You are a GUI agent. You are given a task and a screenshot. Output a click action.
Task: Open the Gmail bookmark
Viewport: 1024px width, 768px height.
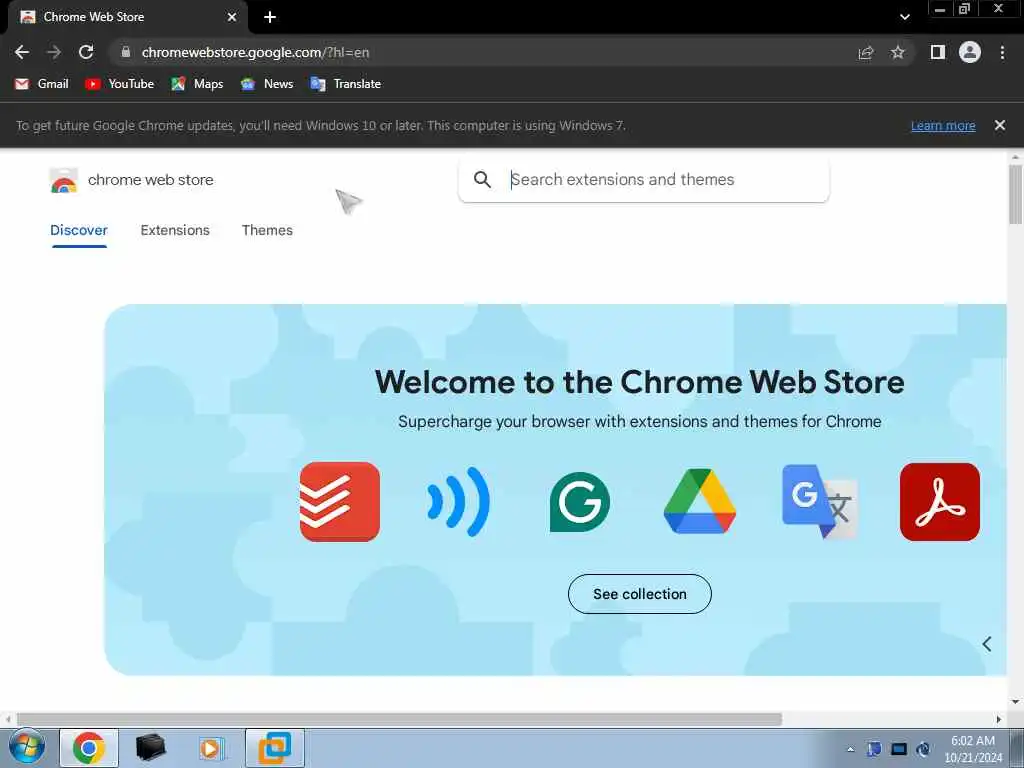click(42, 84)
